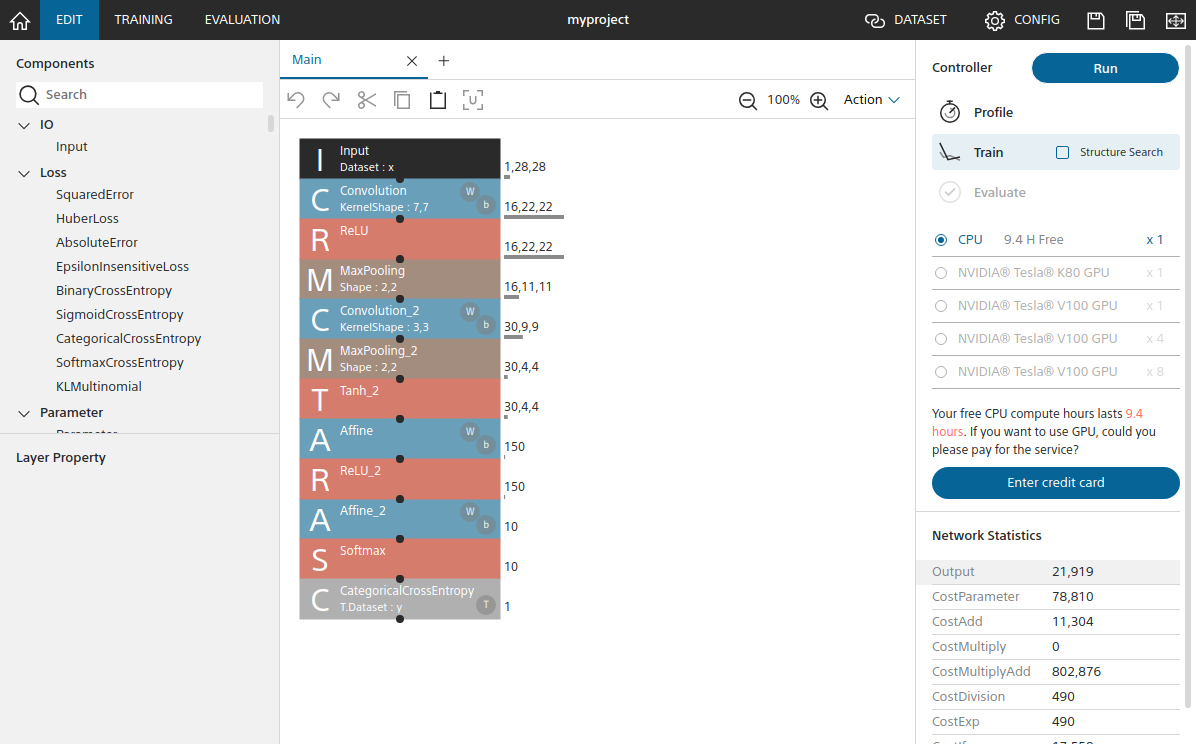This screenshot has width=1196, height=744.
Task: Click the home icon
Action: click(x=19, y=20)
